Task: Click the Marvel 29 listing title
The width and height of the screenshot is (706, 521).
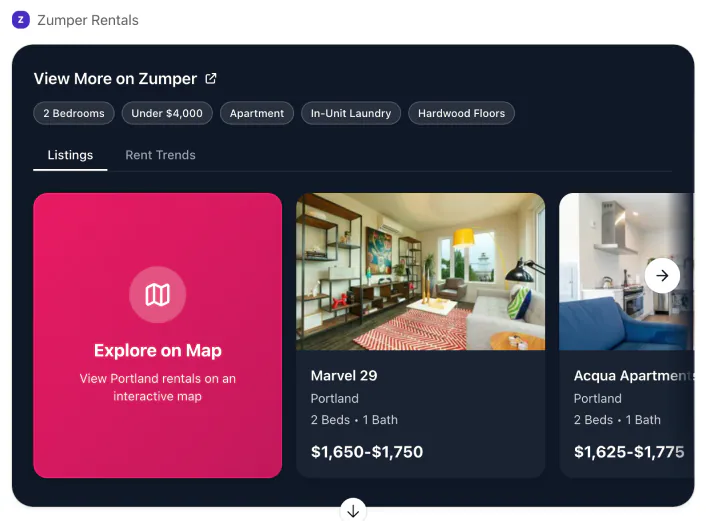Action: click(344, 376)
